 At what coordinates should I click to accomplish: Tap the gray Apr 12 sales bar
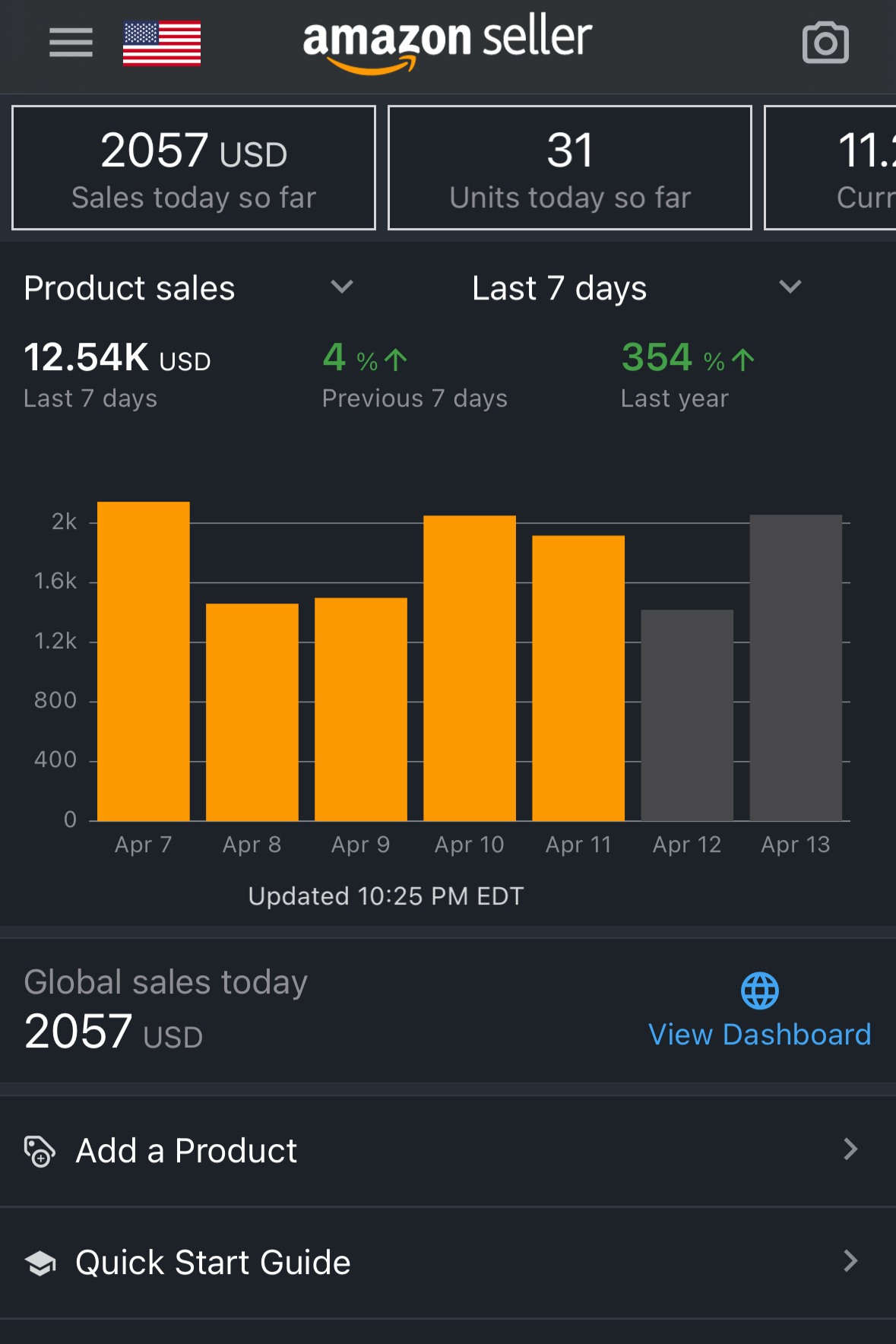click(687, 715)
